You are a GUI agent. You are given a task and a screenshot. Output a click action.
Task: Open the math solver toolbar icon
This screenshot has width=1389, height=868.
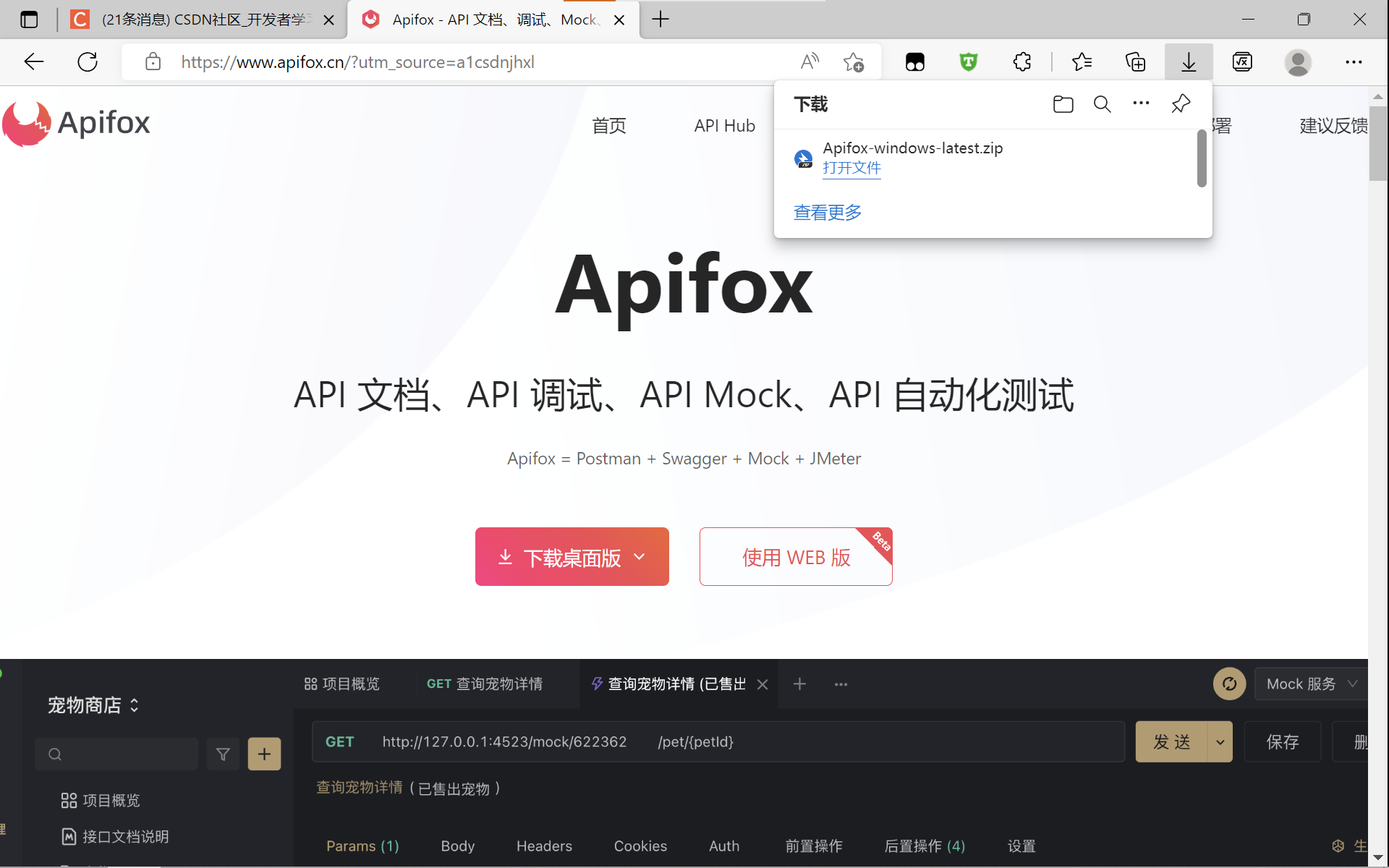pyautogui.click(x=1242, y=62)
